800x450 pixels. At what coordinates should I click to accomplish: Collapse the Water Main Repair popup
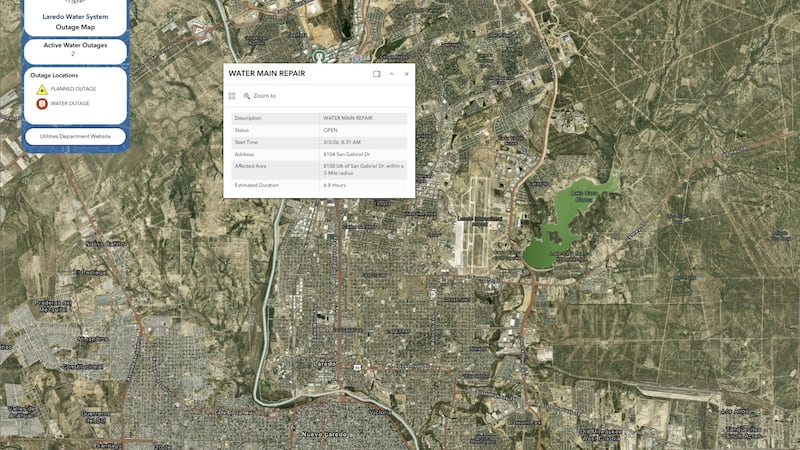pos(392,74)
